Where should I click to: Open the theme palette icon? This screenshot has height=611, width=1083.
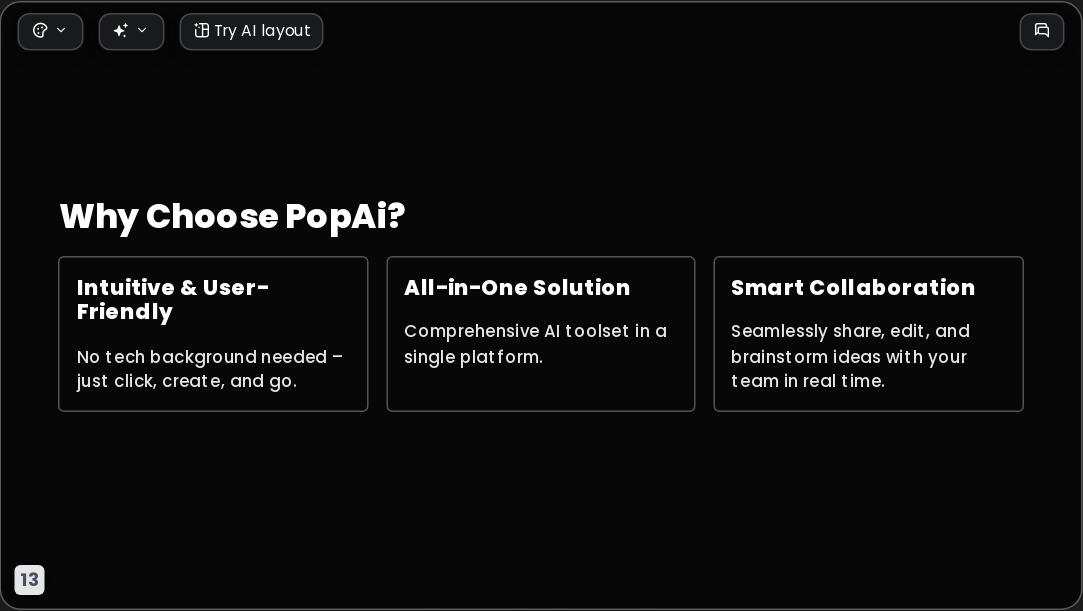(40, 30)
